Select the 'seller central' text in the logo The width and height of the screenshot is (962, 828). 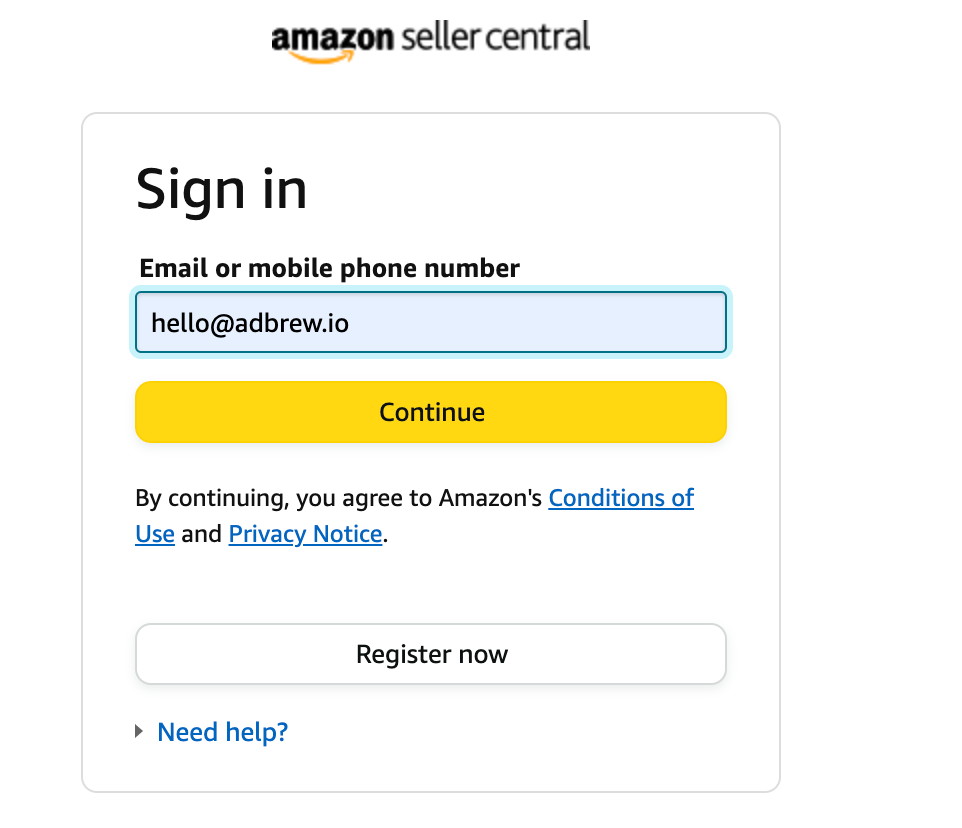[x=496, y=36]
